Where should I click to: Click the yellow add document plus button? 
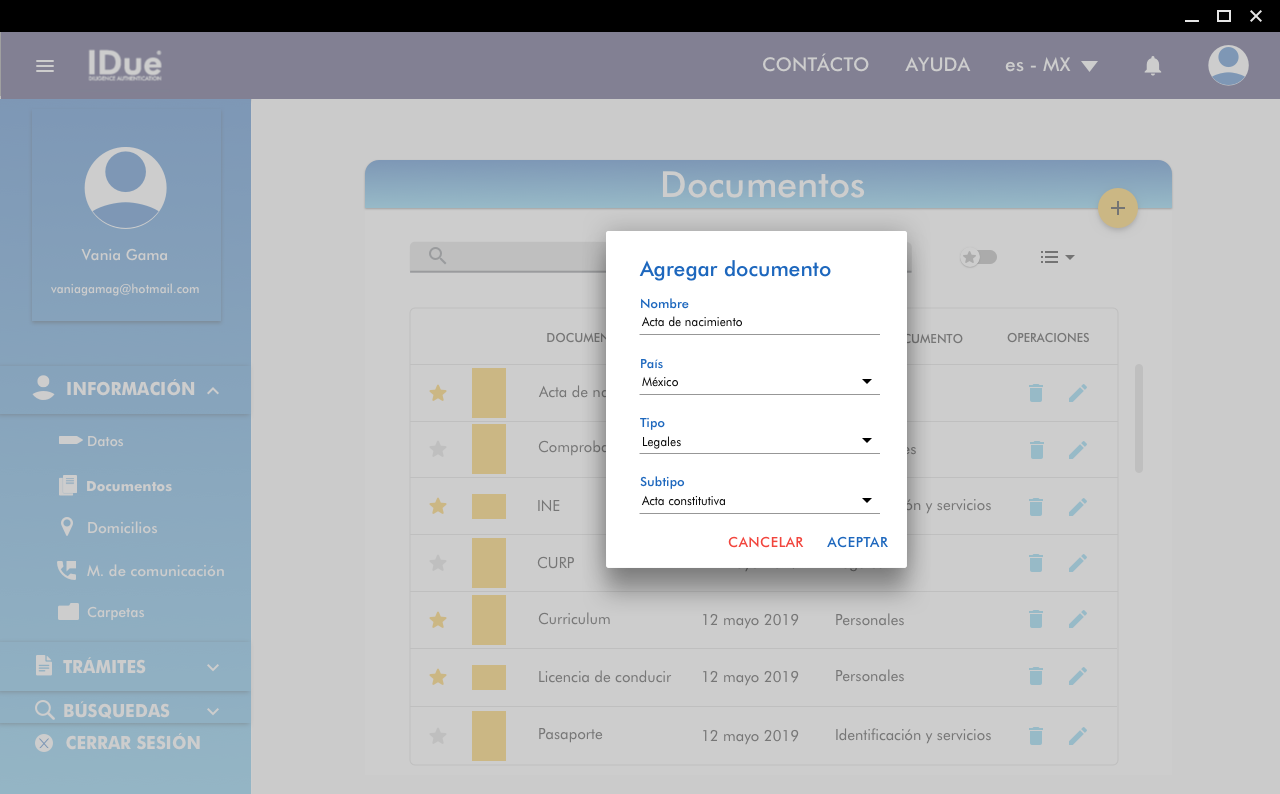tap(1117, 208)
